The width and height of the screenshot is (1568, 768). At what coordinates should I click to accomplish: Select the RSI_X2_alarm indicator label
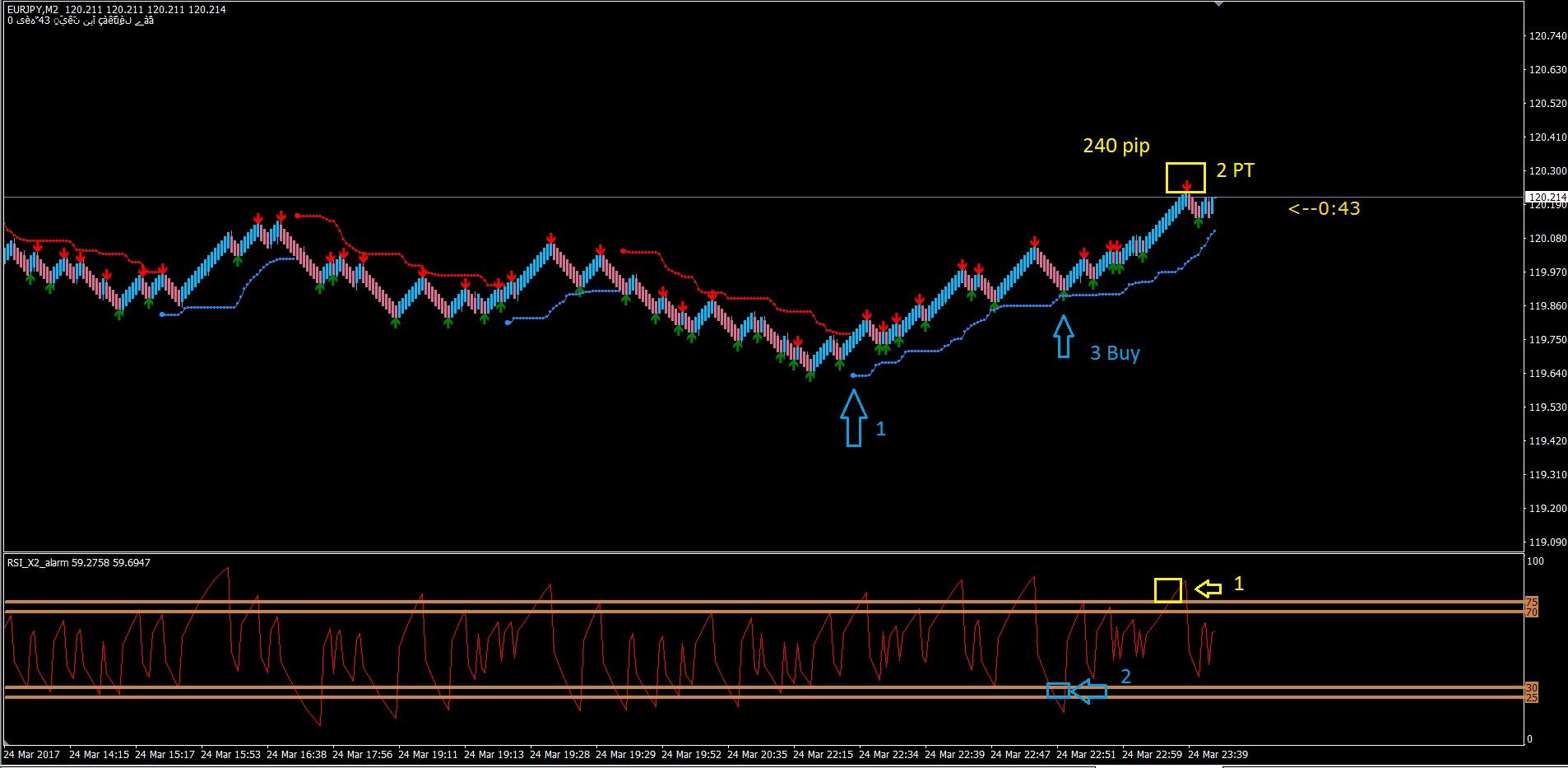coord(78,563)
